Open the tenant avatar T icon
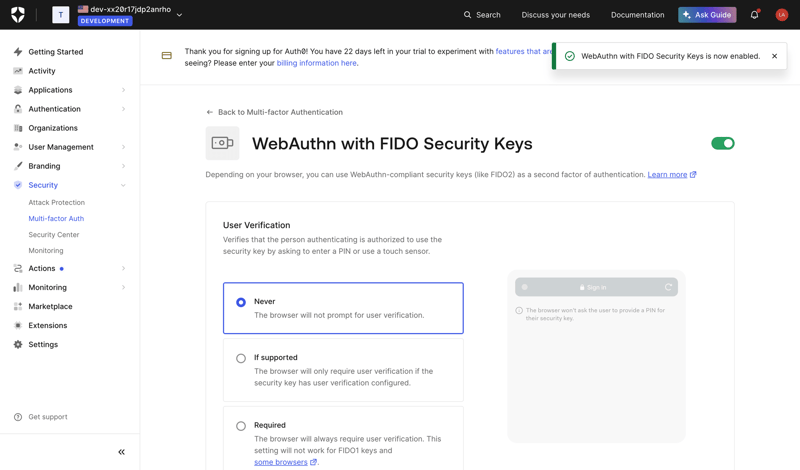This screenshot has height=470, width=800. pyautogui.click(x=61, y=15)
